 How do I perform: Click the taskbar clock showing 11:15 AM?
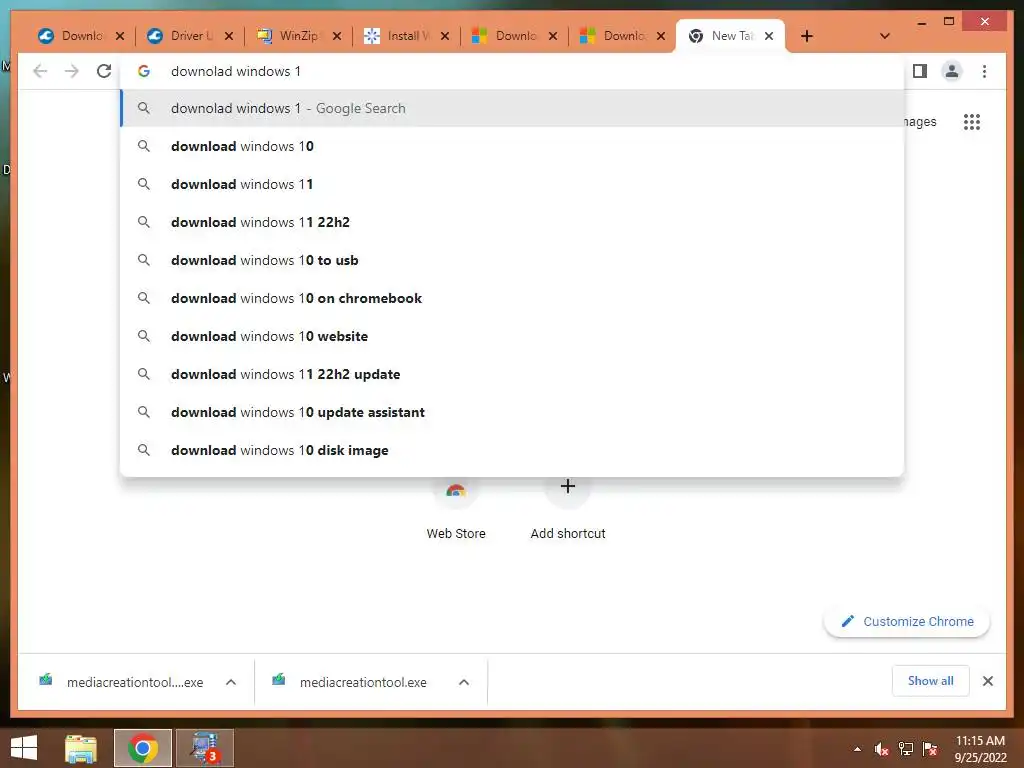(980, 748)
